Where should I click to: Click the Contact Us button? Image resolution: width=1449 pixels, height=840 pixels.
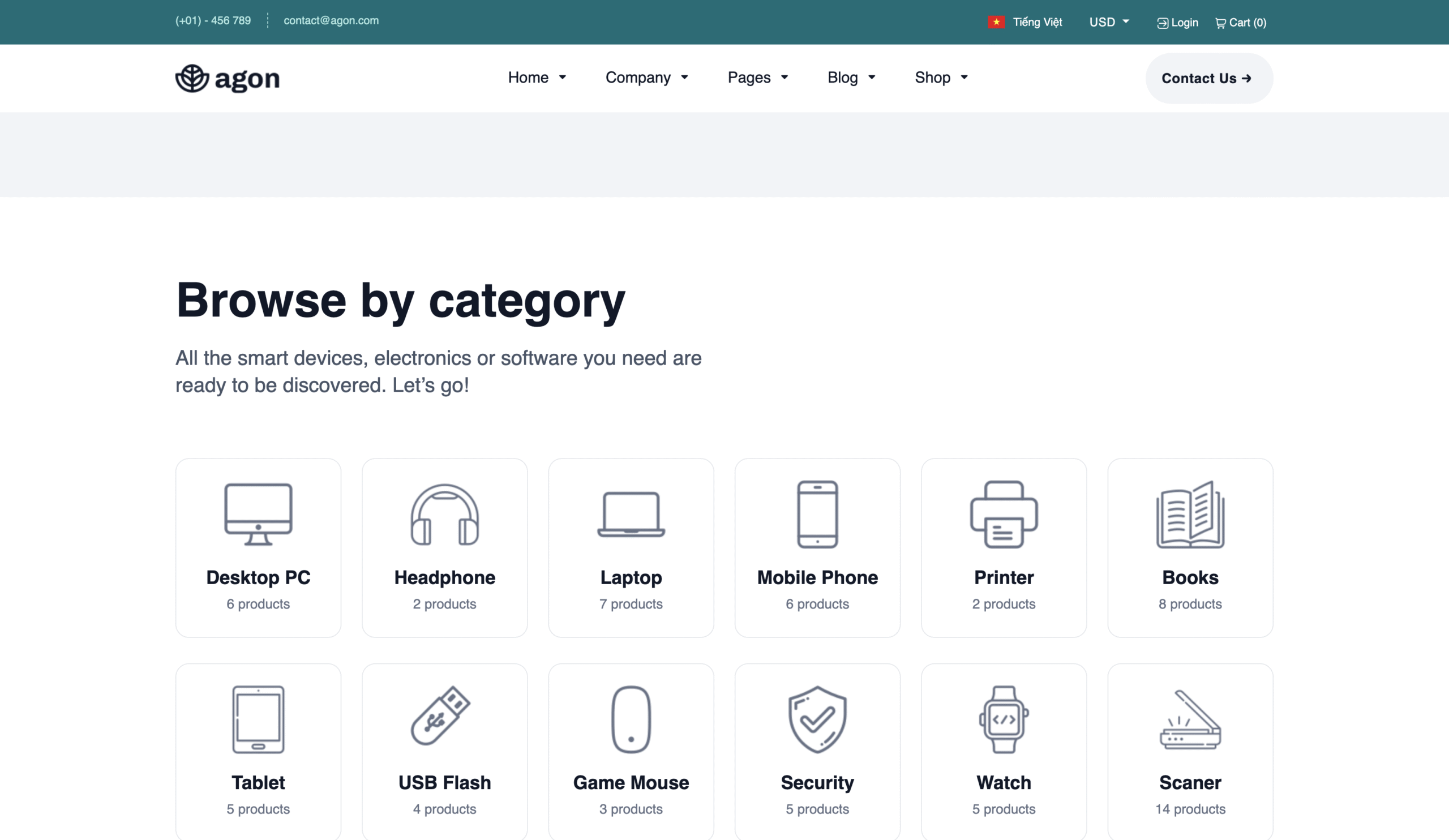point(1208,78)
